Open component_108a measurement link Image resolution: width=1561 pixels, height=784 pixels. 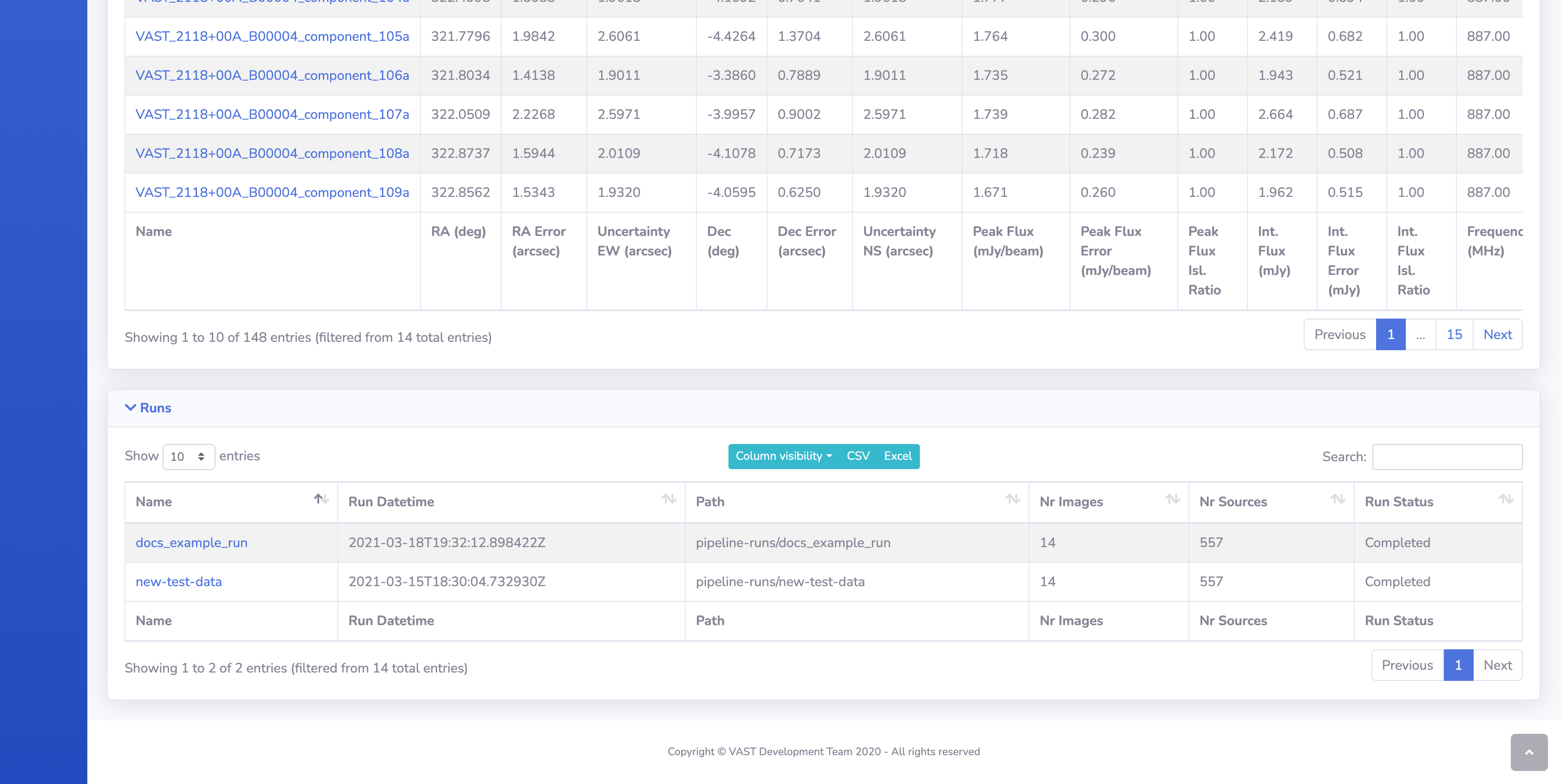coord(272,153)
